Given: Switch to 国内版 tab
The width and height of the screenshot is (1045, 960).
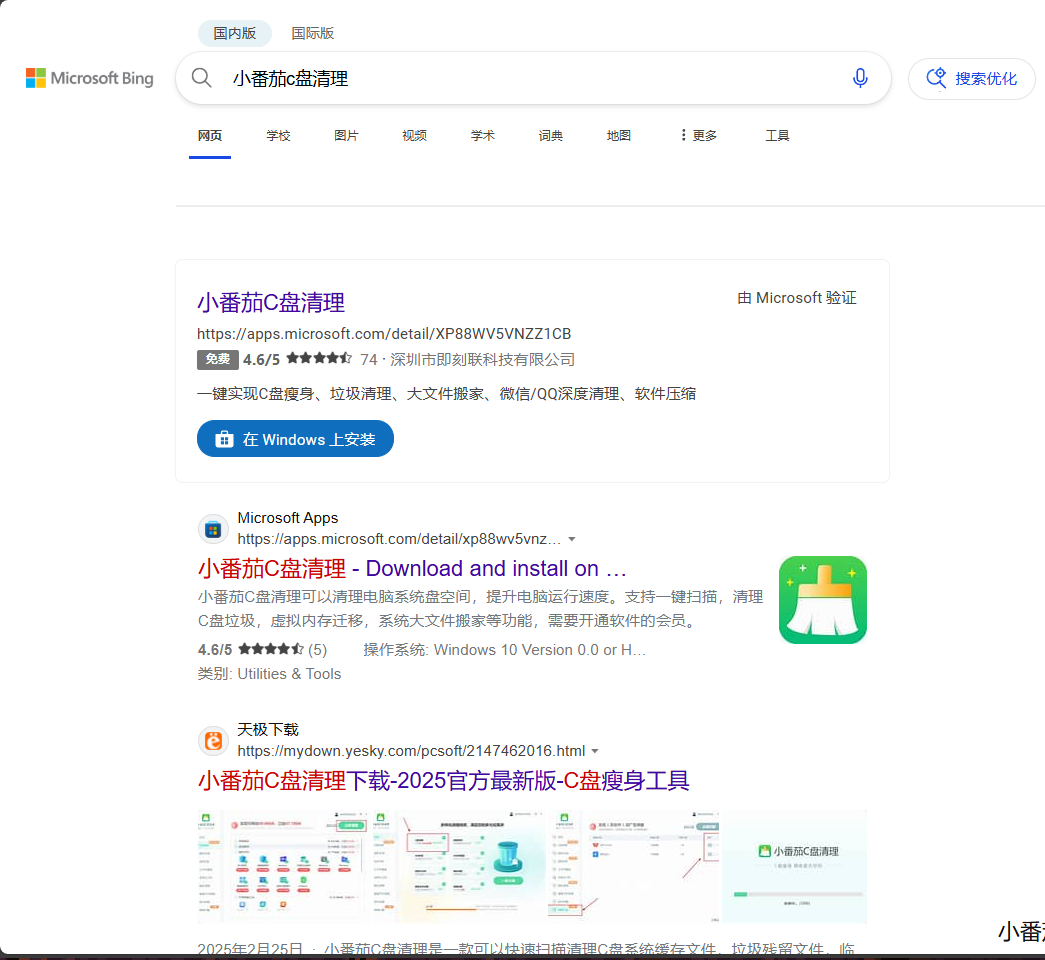Looking at the screenshot, I should coord(235,33).
